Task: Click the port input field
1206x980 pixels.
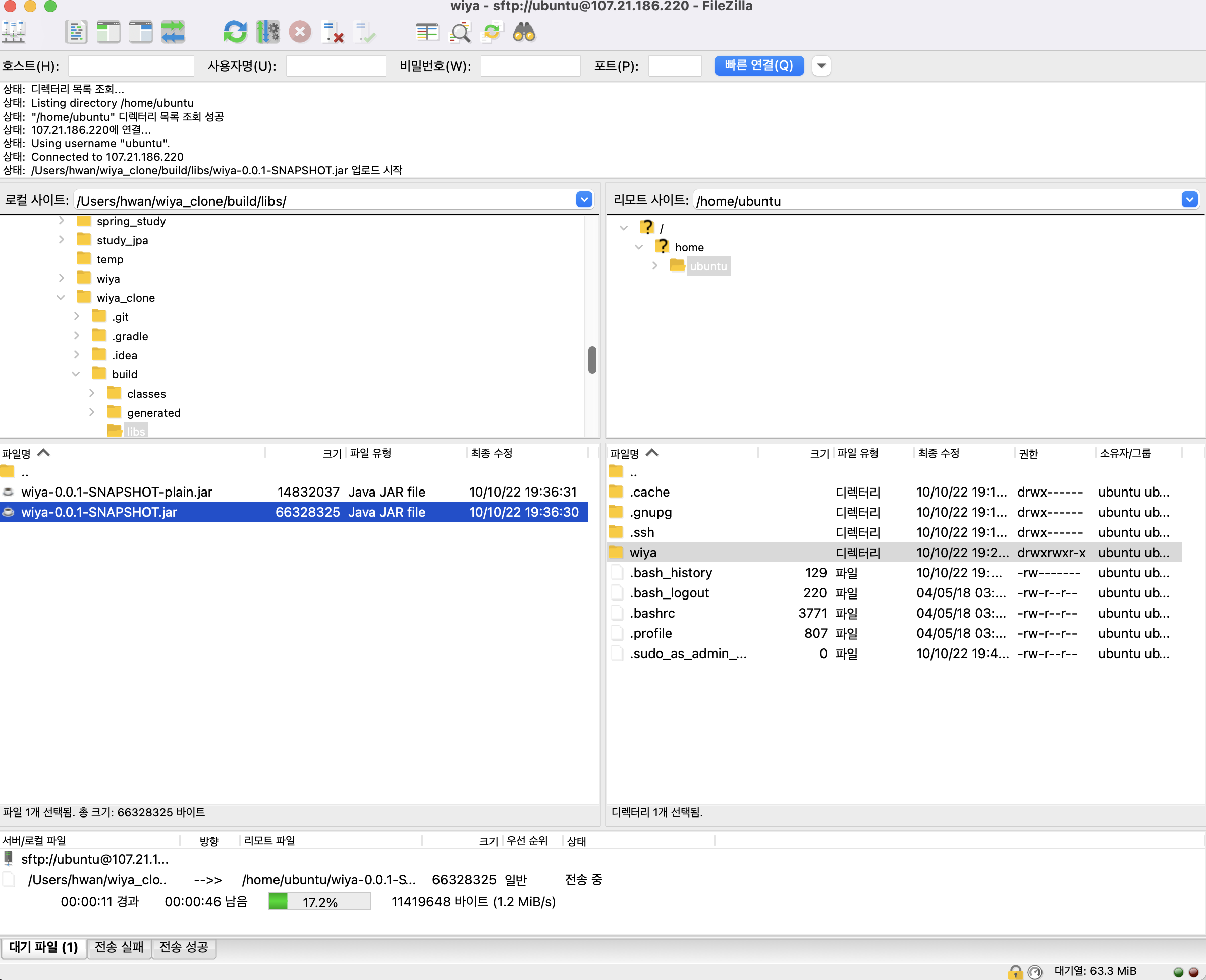Action: tap(675, 66)
